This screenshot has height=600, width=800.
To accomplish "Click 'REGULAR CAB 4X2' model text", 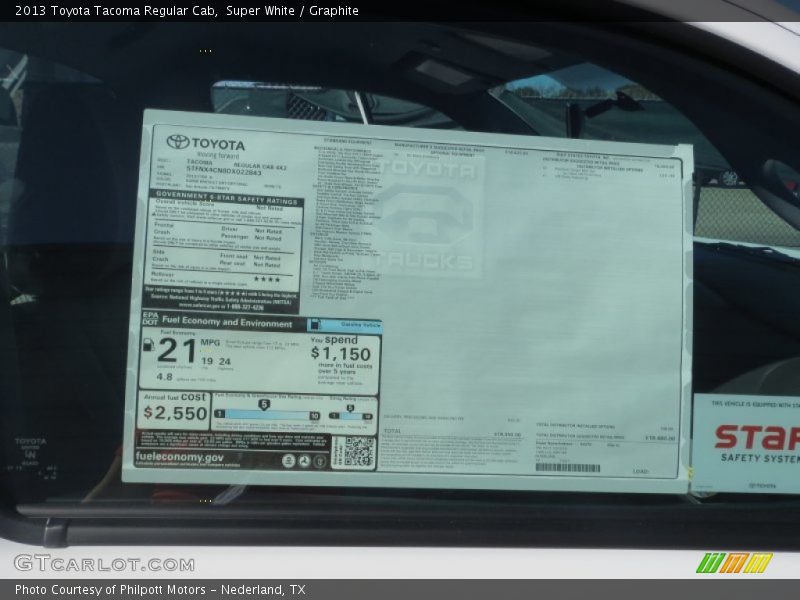I will 260,166.
